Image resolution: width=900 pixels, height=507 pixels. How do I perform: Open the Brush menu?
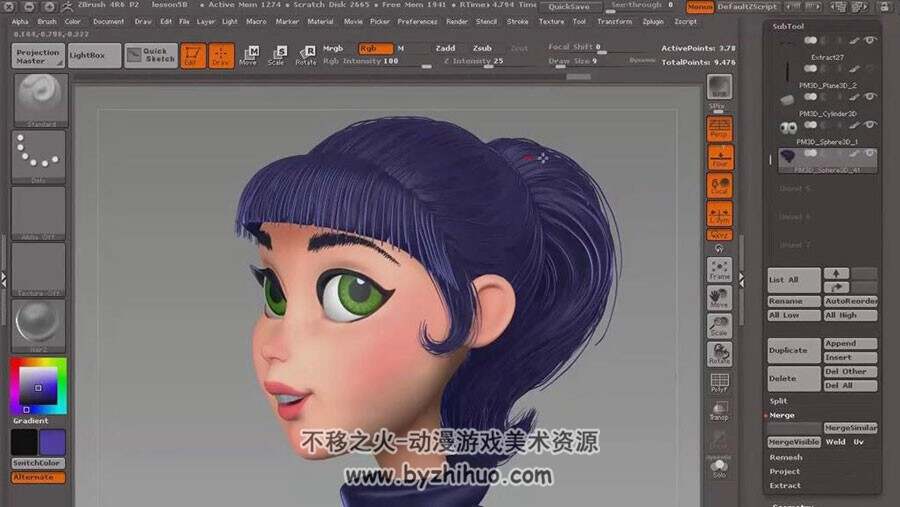(47, 22)
